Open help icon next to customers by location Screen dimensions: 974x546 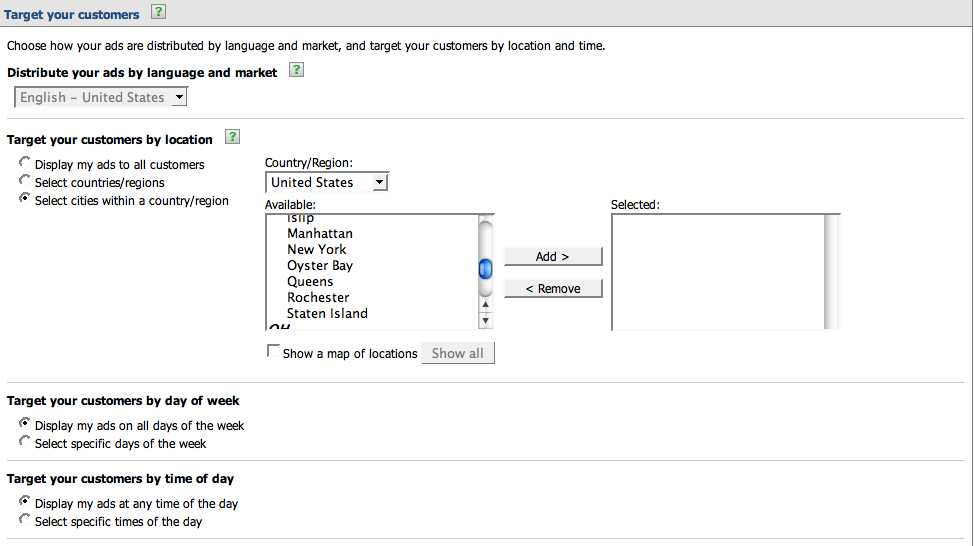(x=232, y=138)
